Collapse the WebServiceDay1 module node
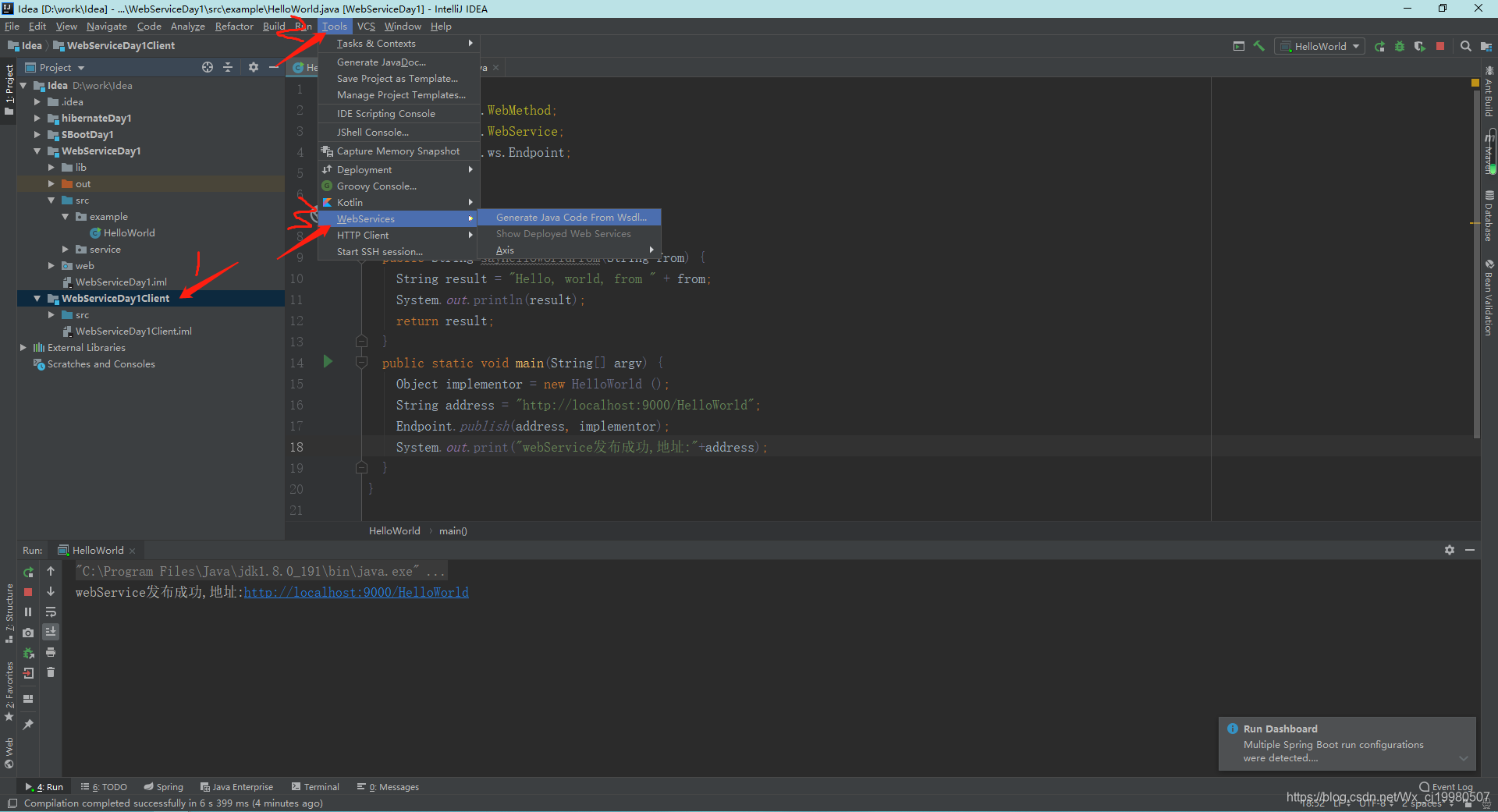Image resolution: width=1498 pixels, height=812 pixels. (x=37, y=151)
